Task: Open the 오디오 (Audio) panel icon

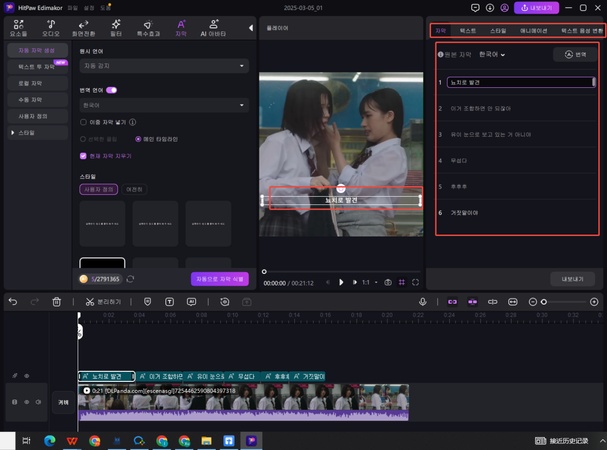Action: coord(51,26)
